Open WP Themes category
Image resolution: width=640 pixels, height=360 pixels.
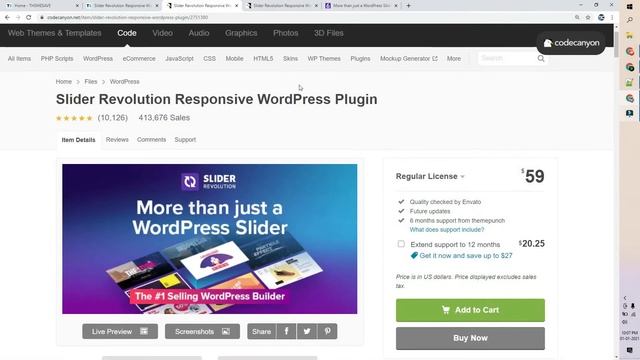[x=324, y=59]
